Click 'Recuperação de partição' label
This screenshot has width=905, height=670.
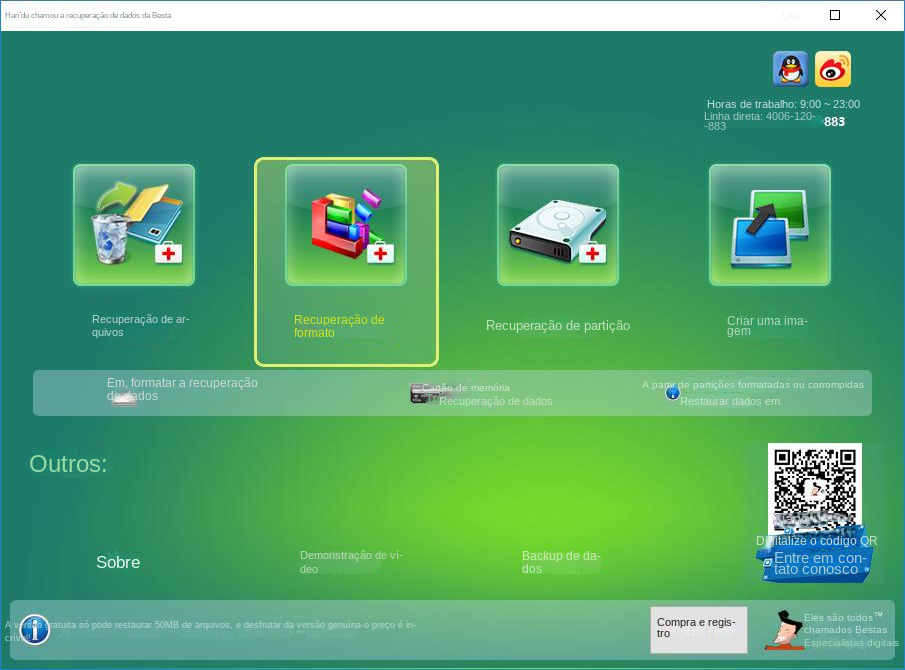558,325
